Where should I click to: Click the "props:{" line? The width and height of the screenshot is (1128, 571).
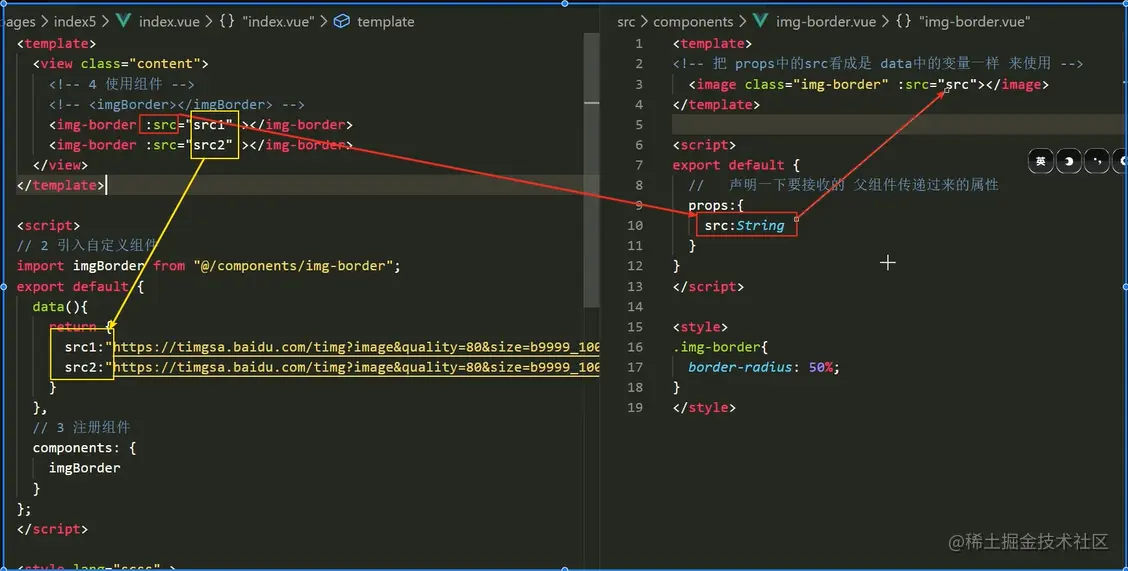716,205
